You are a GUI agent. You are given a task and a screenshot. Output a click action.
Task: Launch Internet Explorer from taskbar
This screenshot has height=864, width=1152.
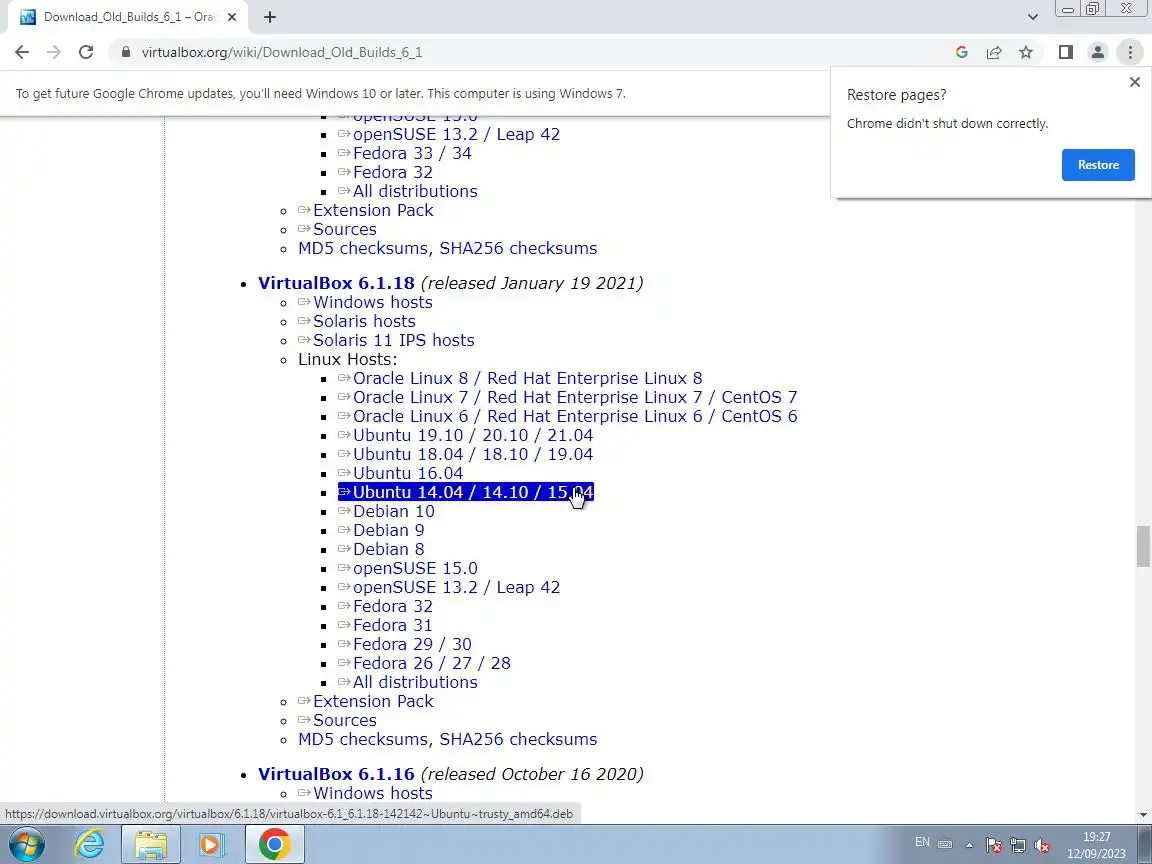pos(90,844)
